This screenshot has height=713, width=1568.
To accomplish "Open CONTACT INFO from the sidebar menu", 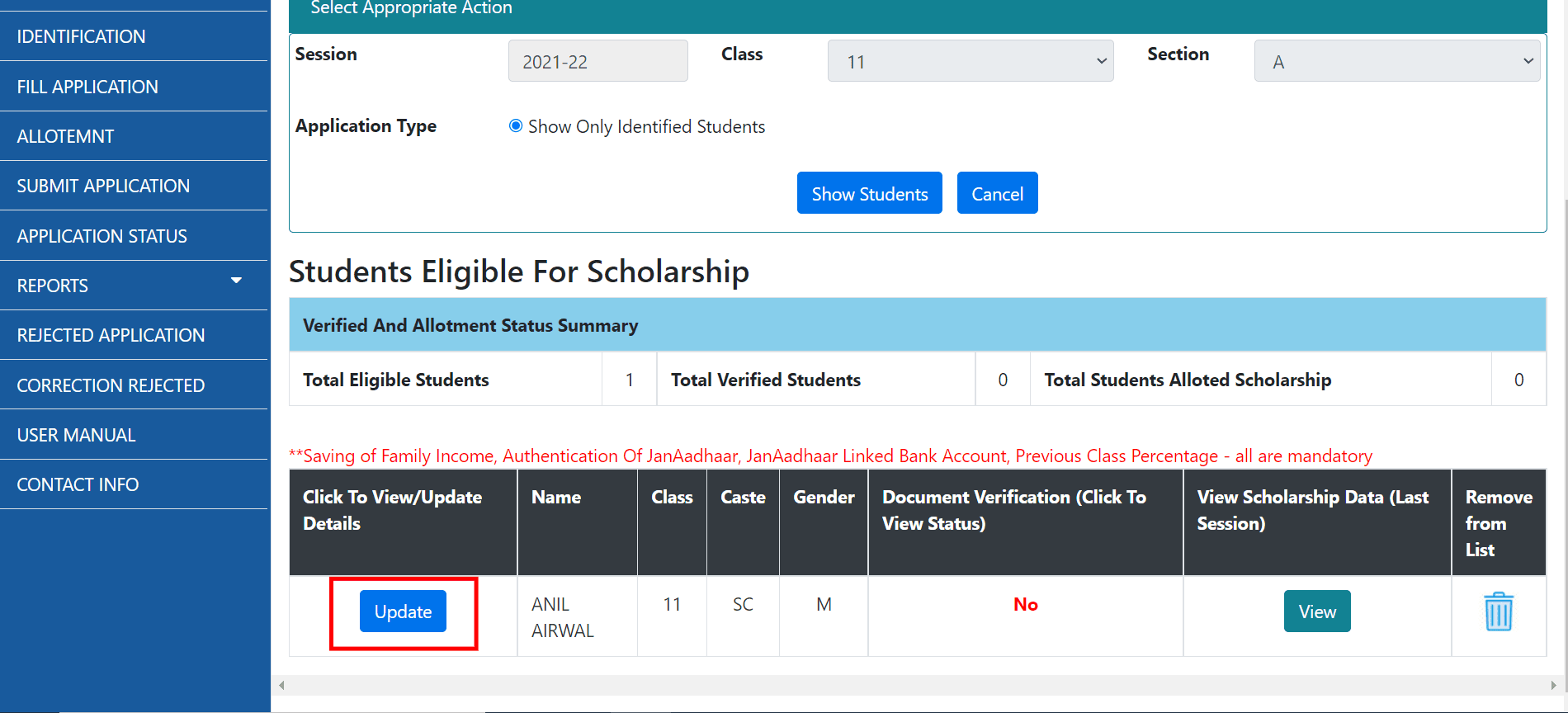I will click(78, 484).
